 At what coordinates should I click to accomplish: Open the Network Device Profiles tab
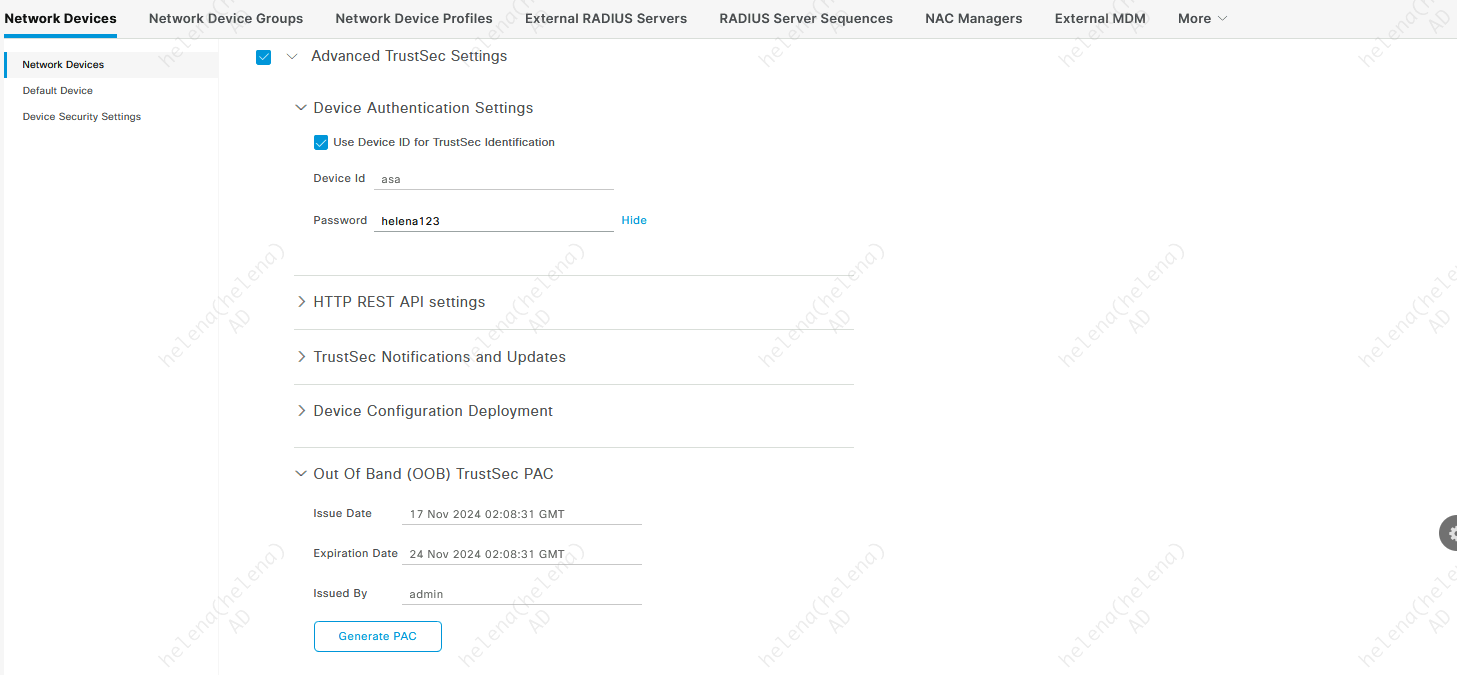click(414, 18)
